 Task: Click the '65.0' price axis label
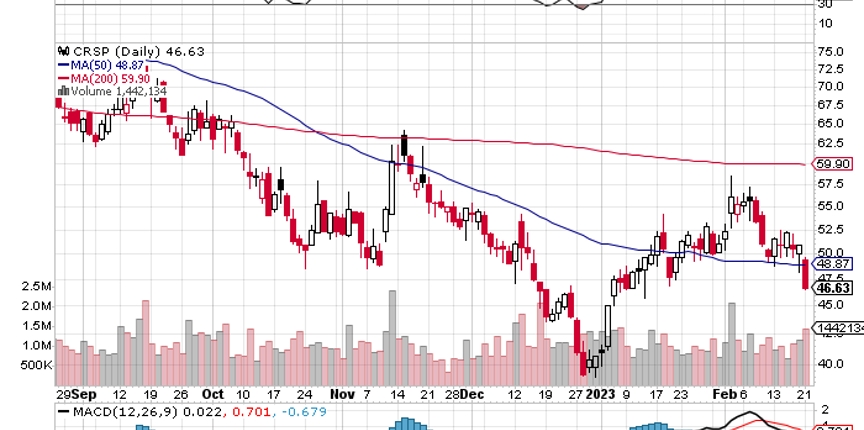point(830,123)
